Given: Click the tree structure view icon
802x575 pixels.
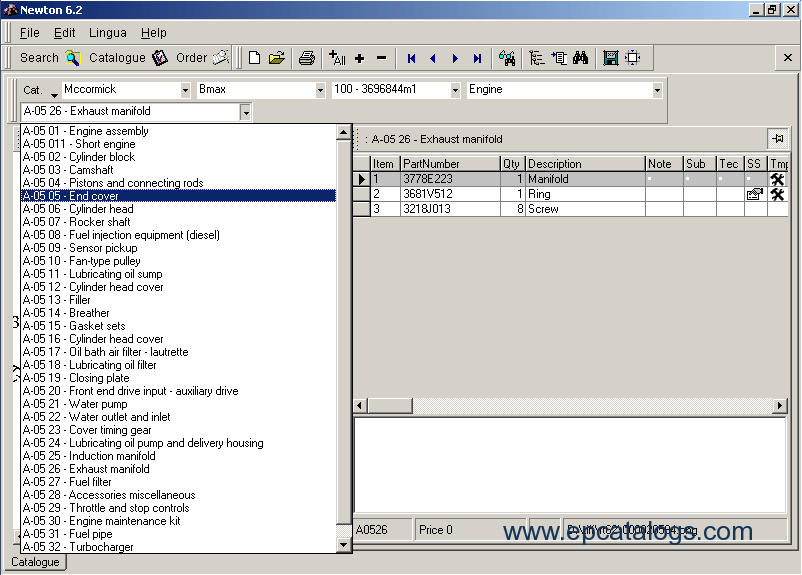Looking at the screenshot, I should tap(537, 58).
